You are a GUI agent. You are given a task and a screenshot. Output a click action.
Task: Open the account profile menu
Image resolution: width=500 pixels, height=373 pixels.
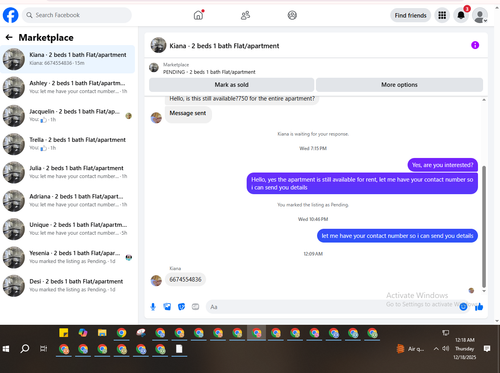click(x=480, y=15)
